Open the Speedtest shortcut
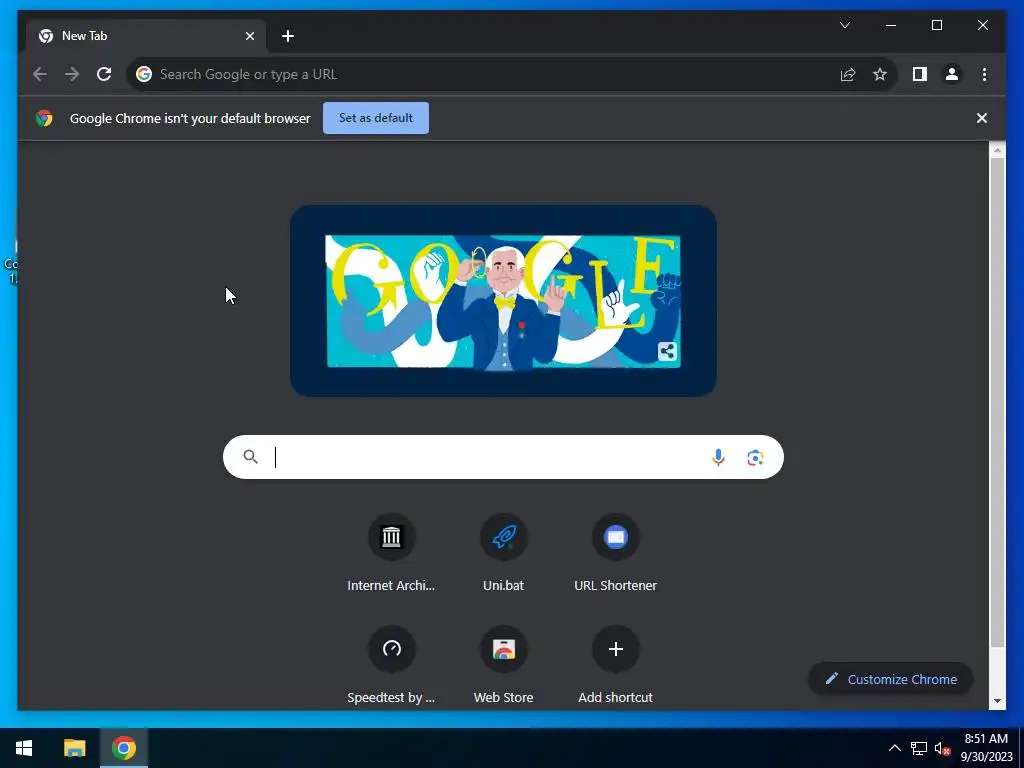Screen dimensions: 1024x768 (391, 665)
